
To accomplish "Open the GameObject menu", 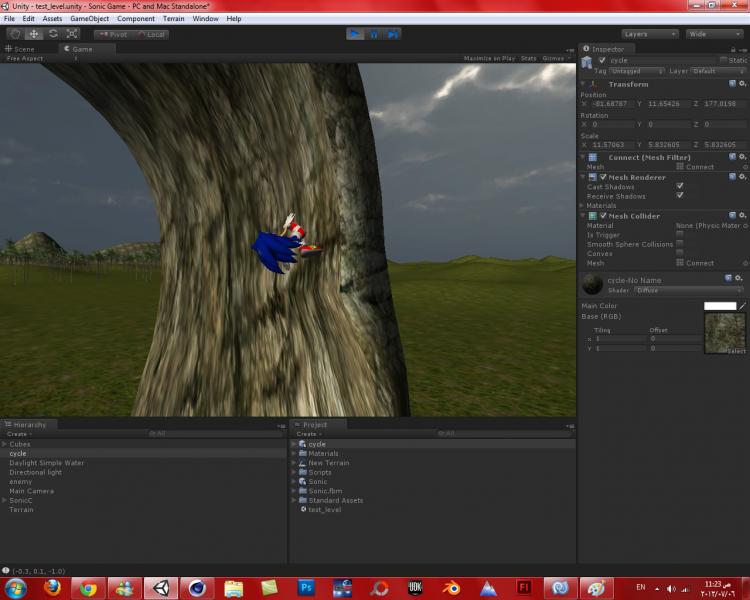I will click(89, 19).
